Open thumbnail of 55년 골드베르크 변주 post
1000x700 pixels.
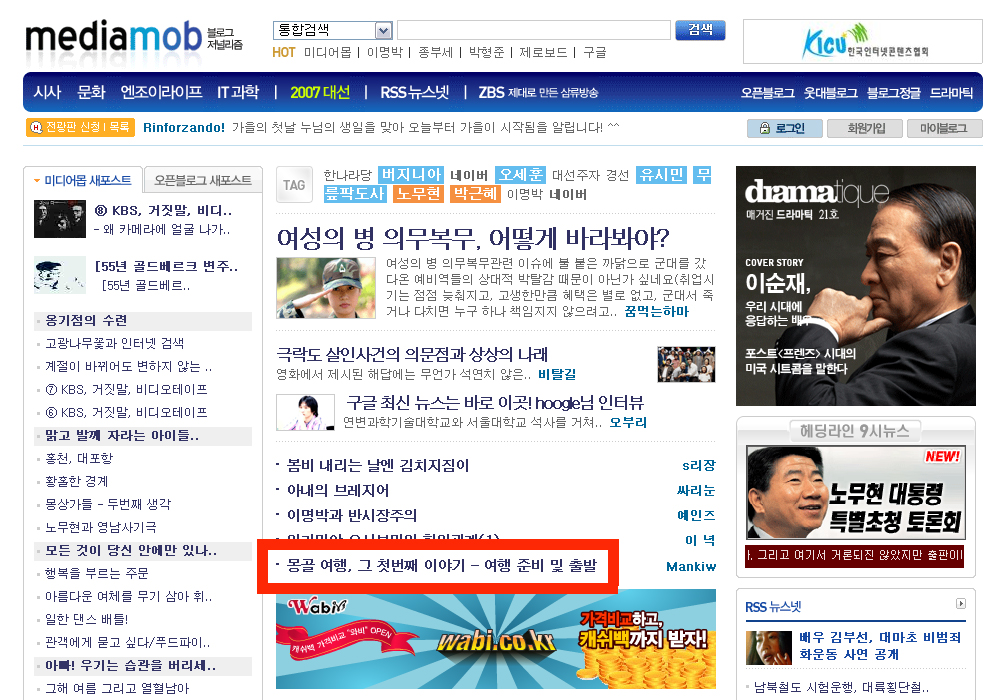tap(59, 275)
